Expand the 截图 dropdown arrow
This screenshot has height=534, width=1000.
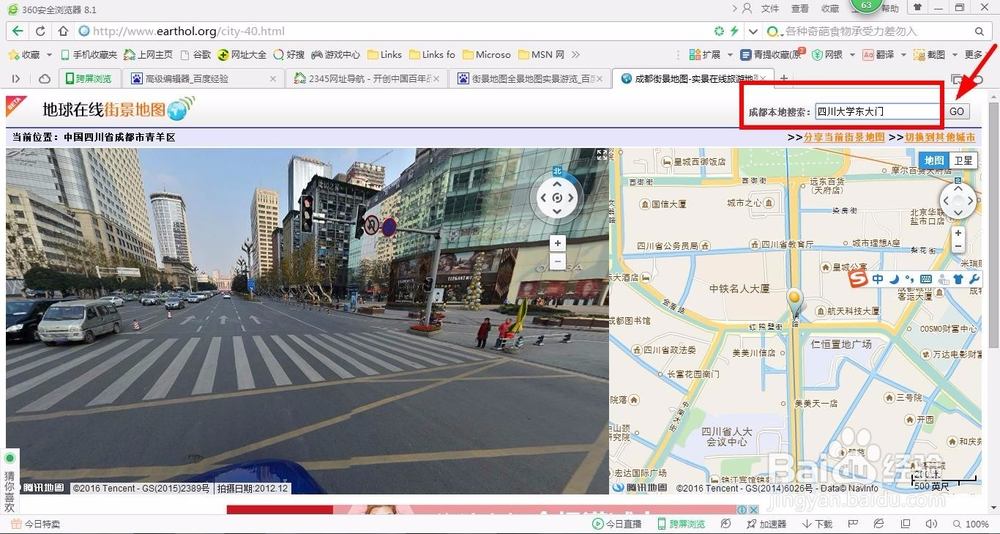(953, 55)
